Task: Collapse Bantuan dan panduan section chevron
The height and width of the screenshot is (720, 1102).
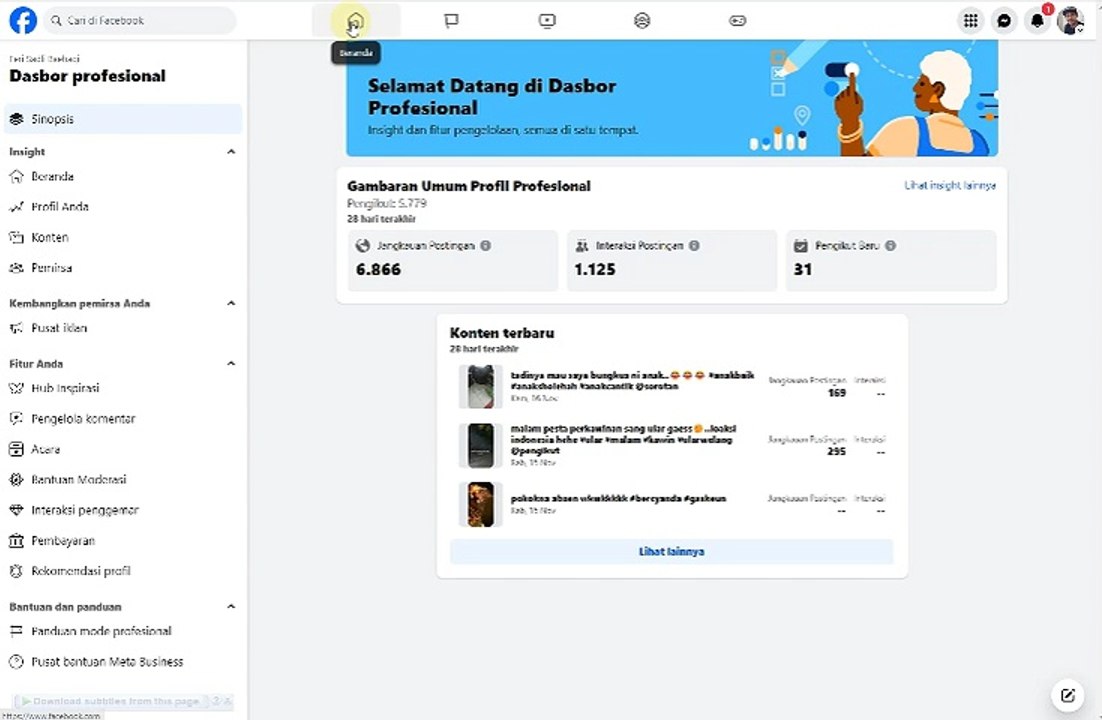Action: coord(231,606)
